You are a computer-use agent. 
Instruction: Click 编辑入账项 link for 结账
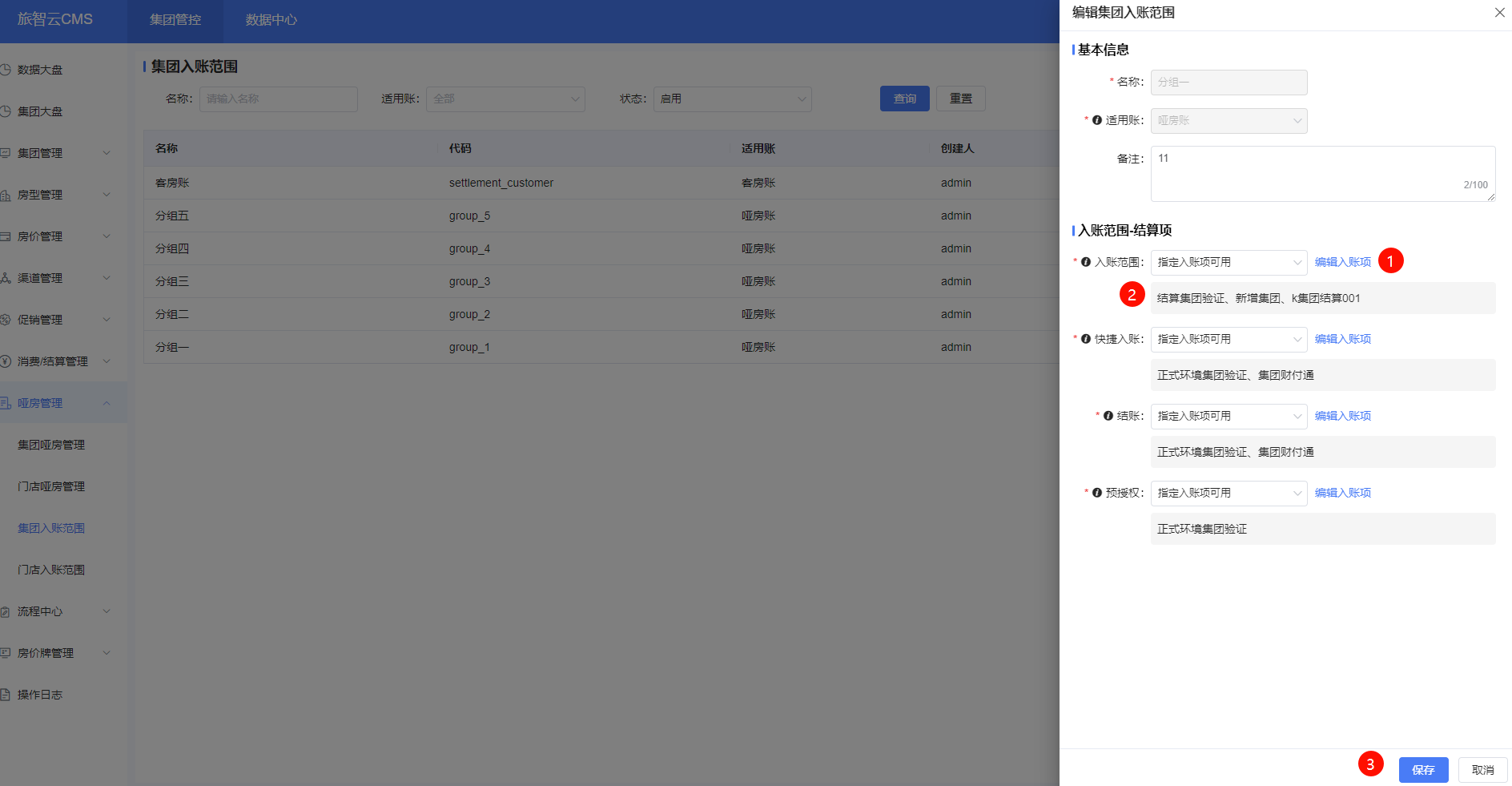pos(1343,416)
